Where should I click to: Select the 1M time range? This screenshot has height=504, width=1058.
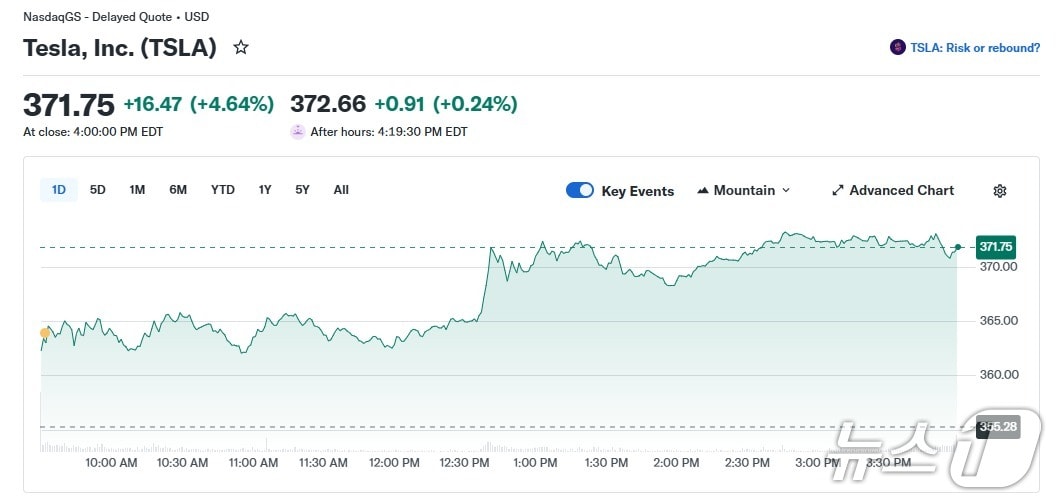click(x=137, y=190)
